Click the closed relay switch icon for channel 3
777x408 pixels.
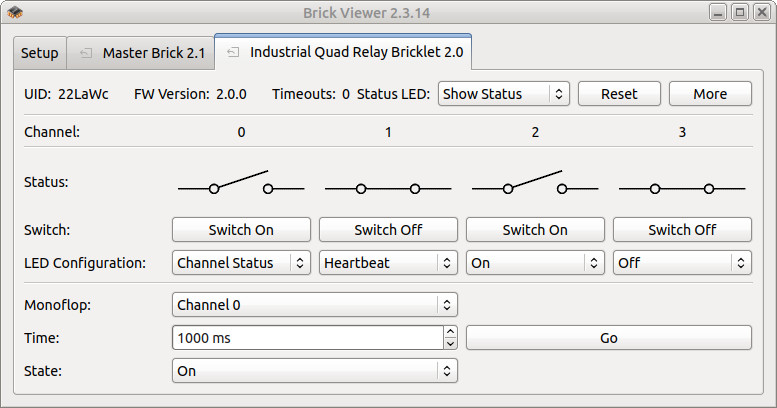682,188
